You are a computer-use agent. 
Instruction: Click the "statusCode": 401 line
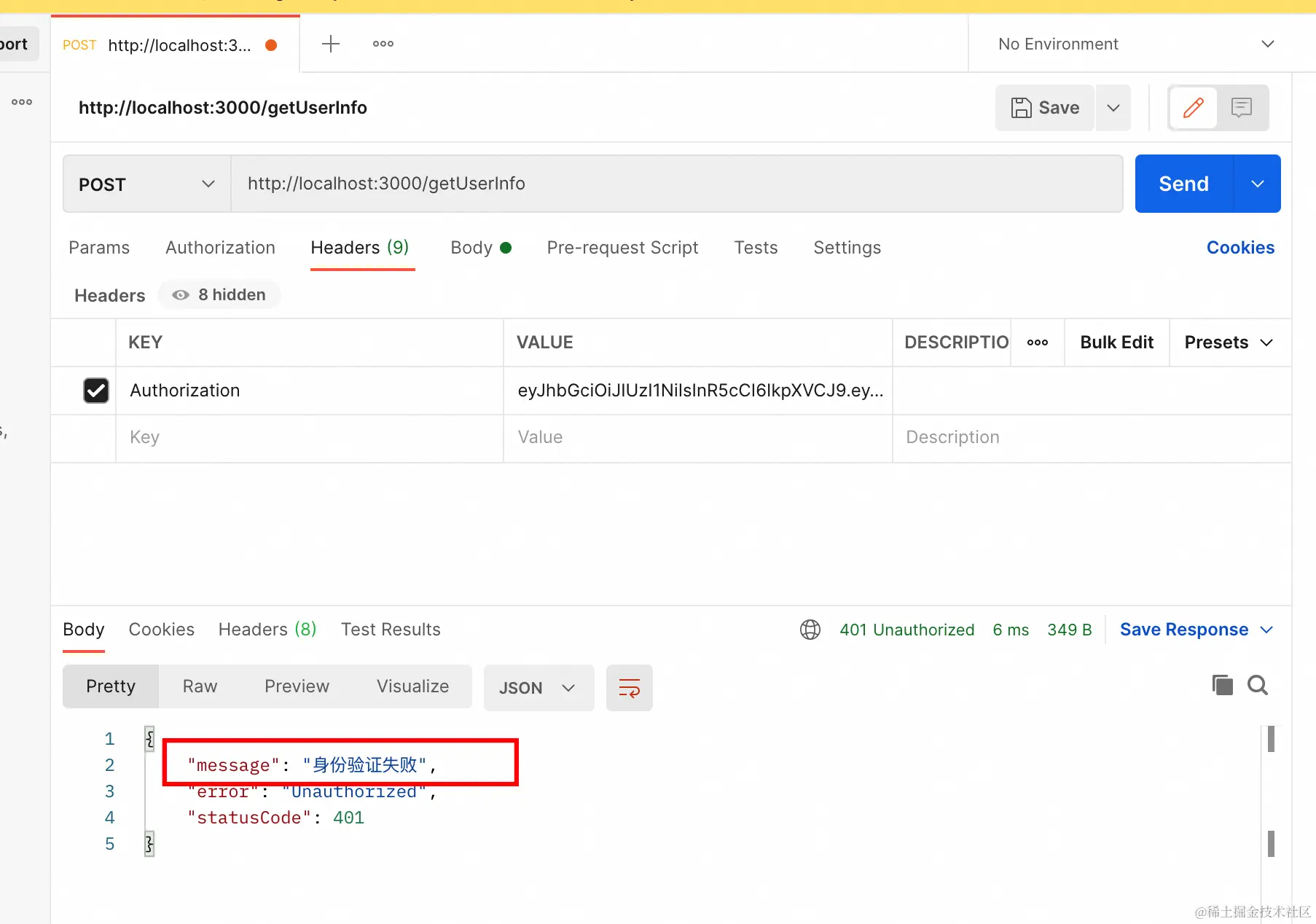[275, 818]
